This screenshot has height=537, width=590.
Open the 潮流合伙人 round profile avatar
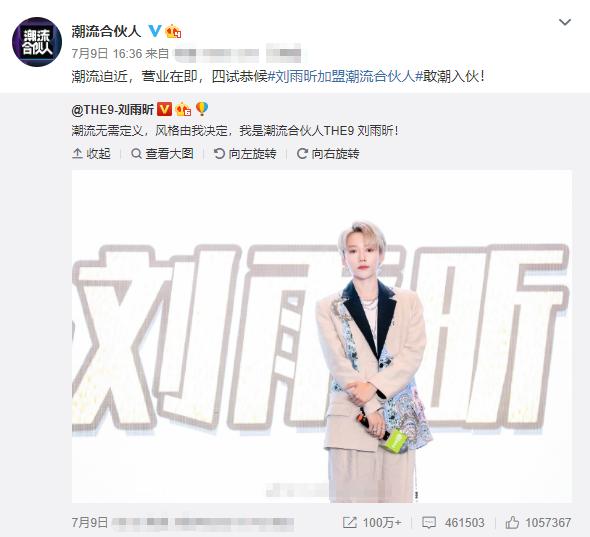(37, 42)
